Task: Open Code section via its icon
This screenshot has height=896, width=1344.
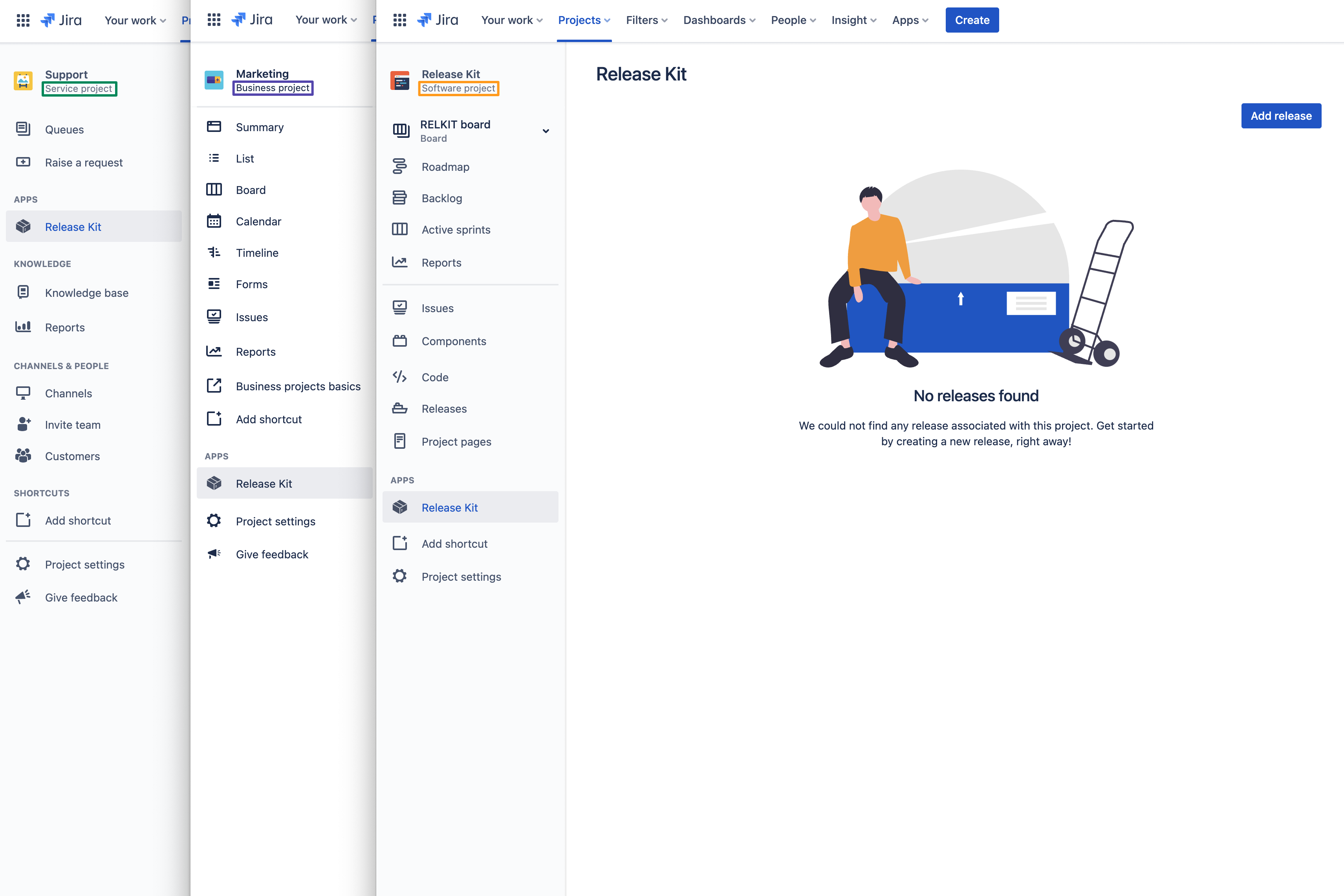Action: click(399, 377)
